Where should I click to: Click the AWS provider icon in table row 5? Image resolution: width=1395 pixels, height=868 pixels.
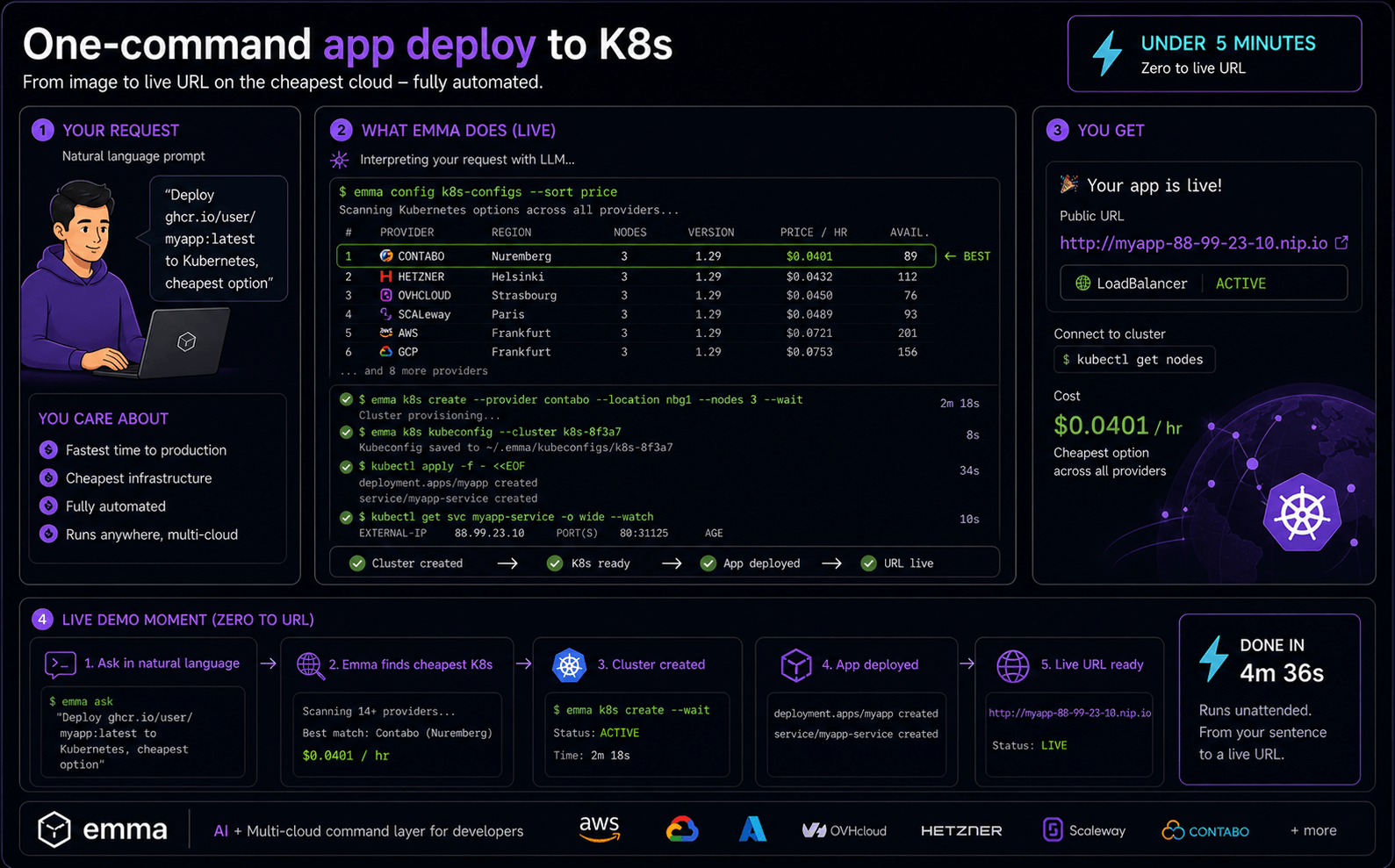[x=386, y=333]
